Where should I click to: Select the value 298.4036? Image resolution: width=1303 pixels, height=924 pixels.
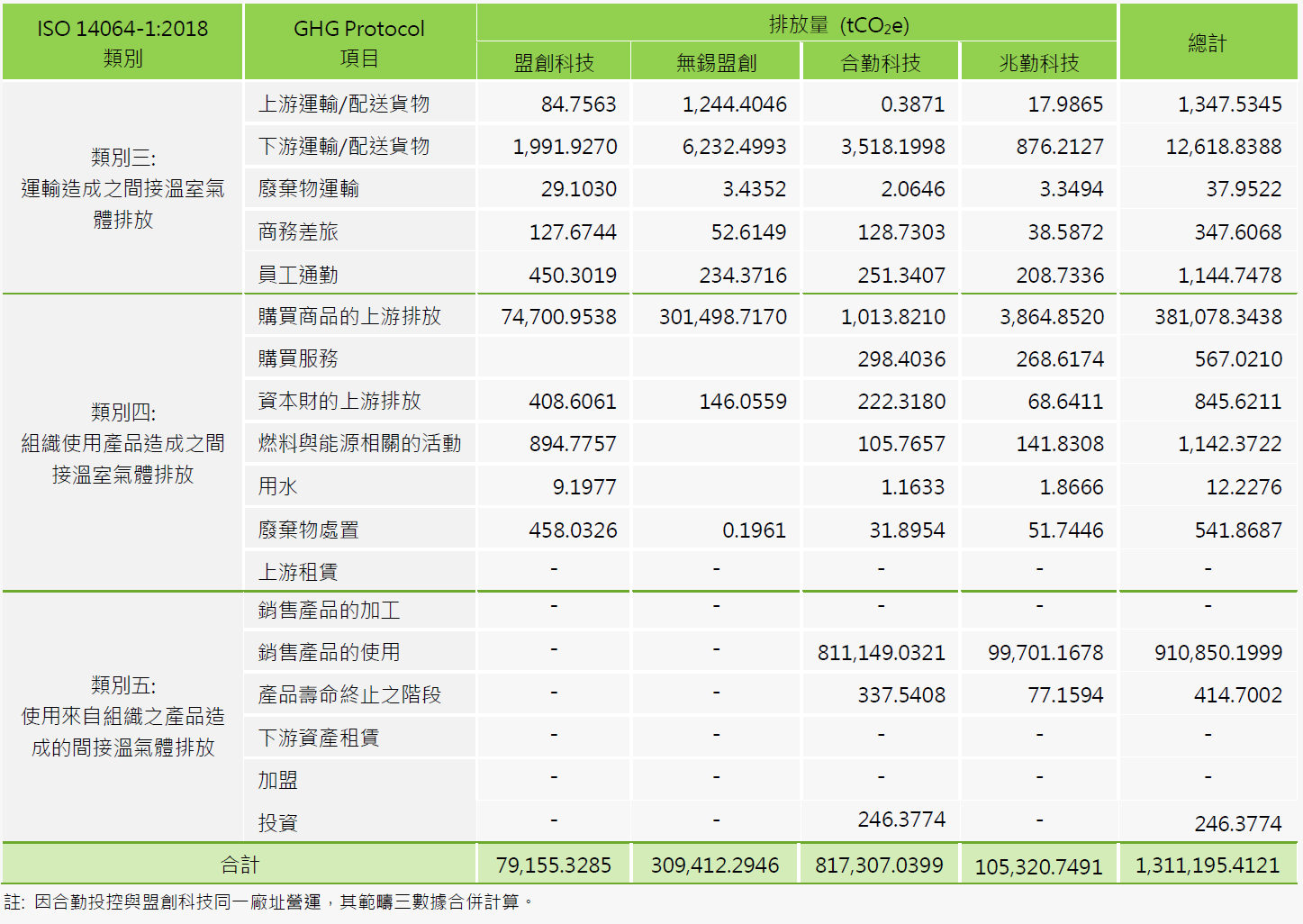pyautogui.click(x=901, y=359)
